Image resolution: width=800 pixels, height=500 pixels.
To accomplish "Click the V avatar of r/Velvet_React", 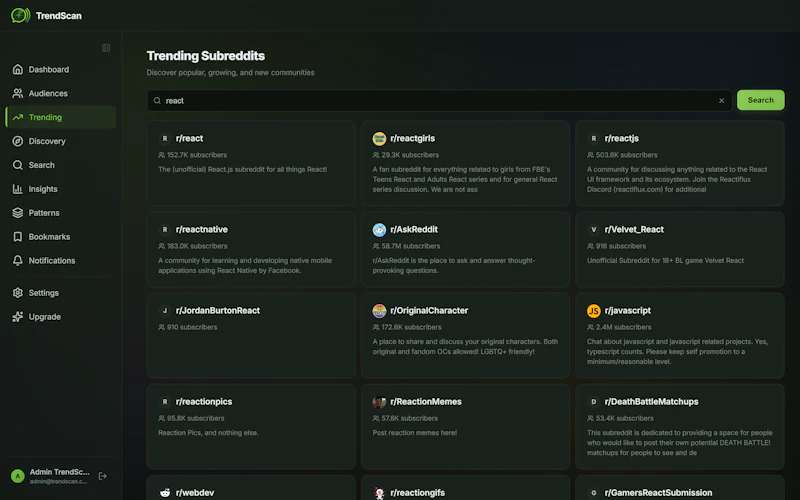I will point(593,230).
